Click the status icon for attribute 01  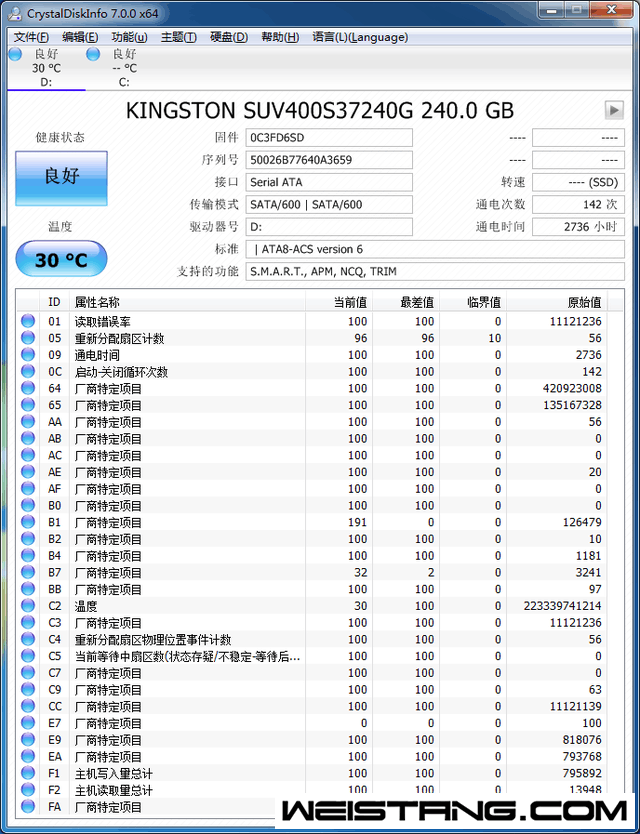[x=28, y=321]
